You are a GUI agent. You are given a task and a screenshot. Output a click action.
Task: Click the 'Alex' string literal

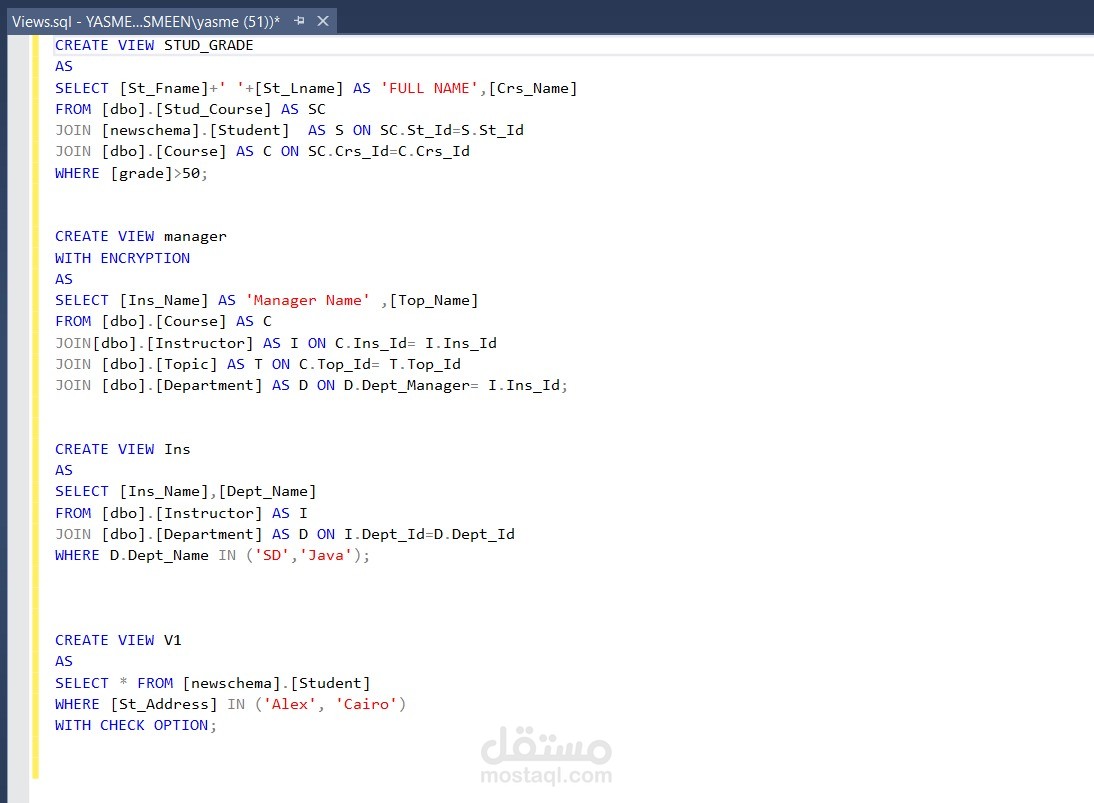click(x=290, y=704)
